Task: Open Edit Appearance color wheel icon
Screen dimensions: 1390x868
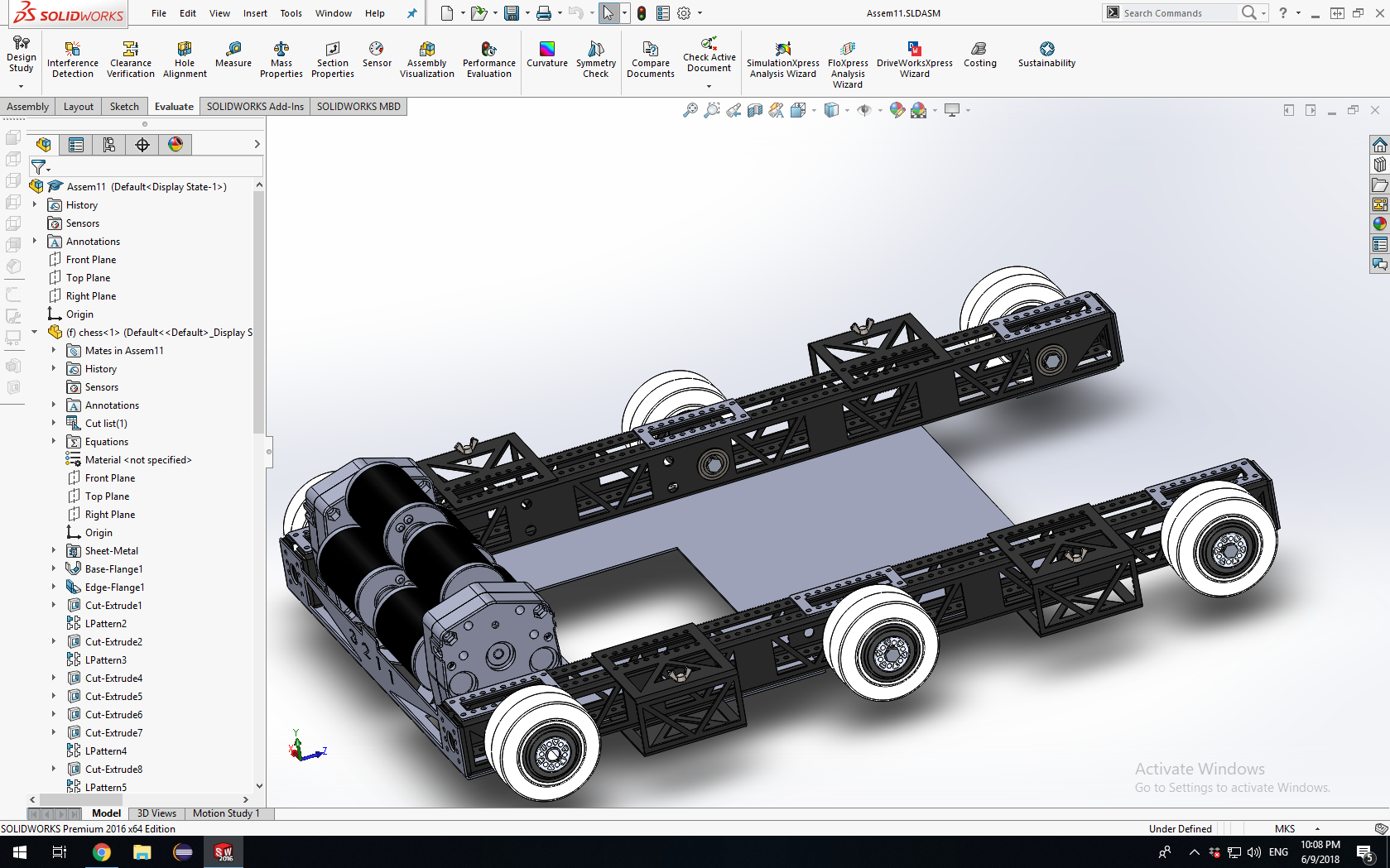Action: (897, 110)
